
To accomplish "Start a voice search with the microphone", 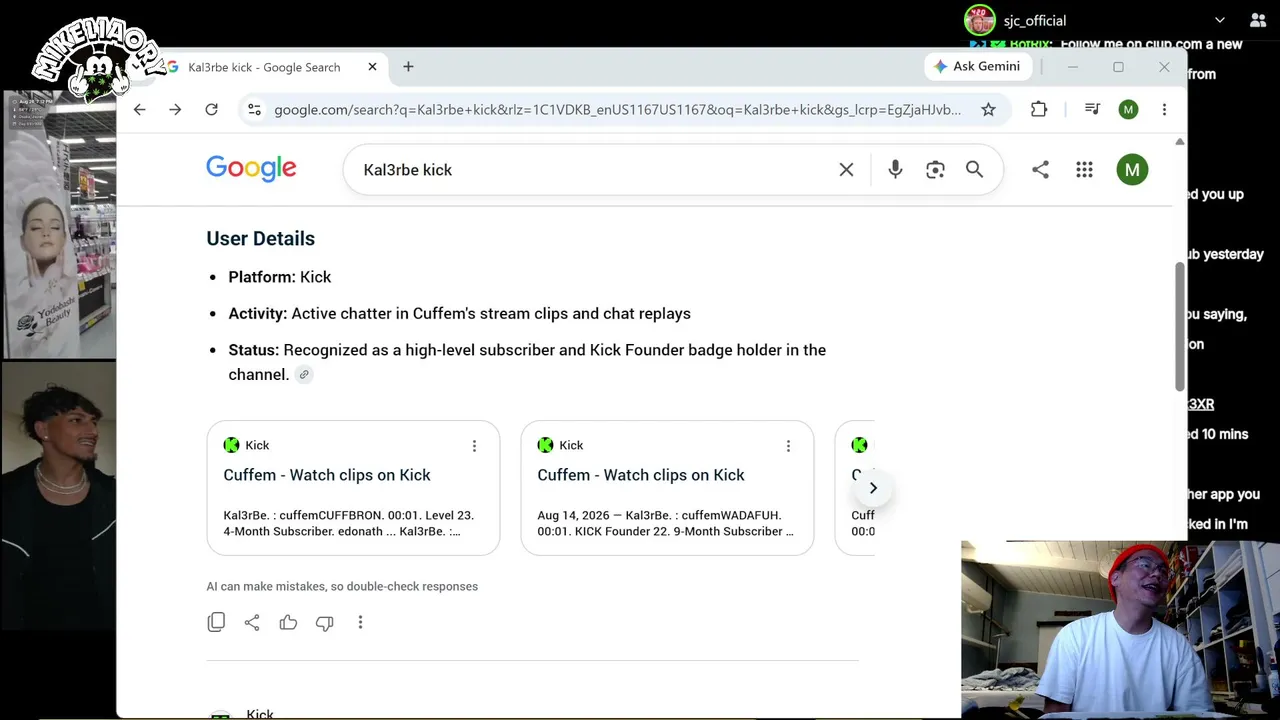I will tap(895, 170).
